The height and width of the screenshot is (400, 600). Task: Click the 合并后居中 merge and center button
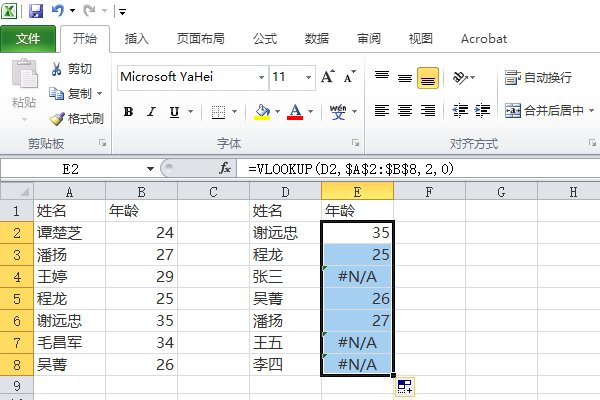544,111
